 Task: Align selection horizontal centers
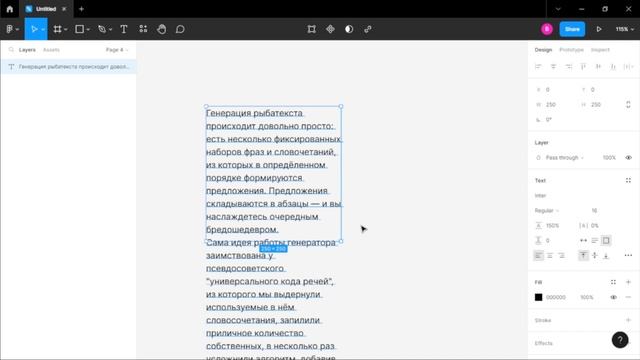(553, 67)
